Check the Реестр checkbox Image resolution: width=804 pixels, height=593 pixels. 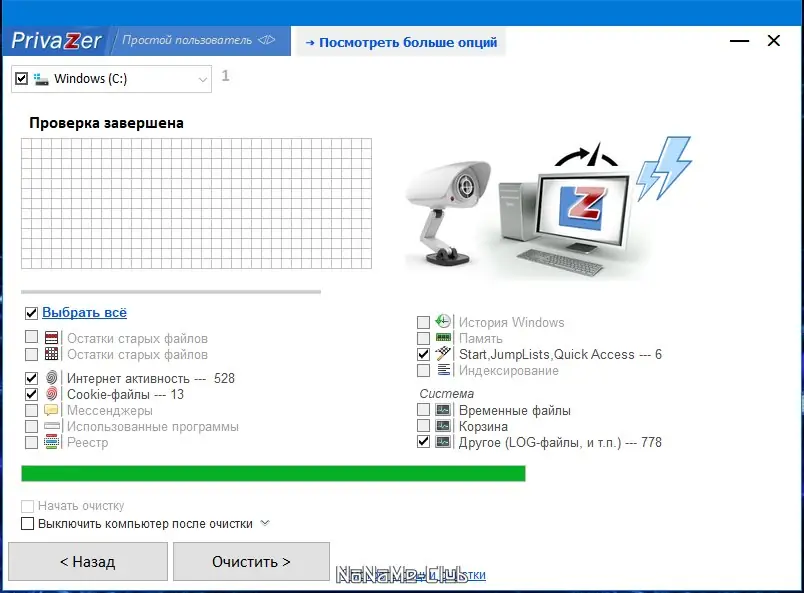pyautogui.click(x=31, y=442)
